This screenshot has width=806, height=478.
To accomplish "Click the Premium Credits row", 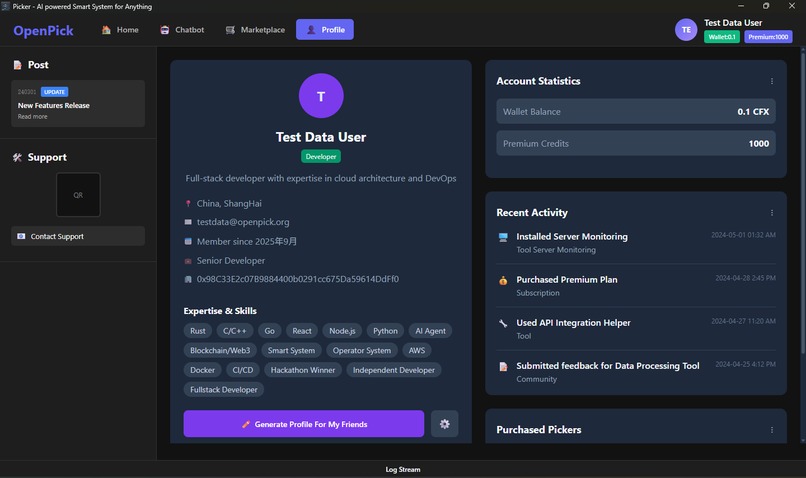I will tap(636, 143).
